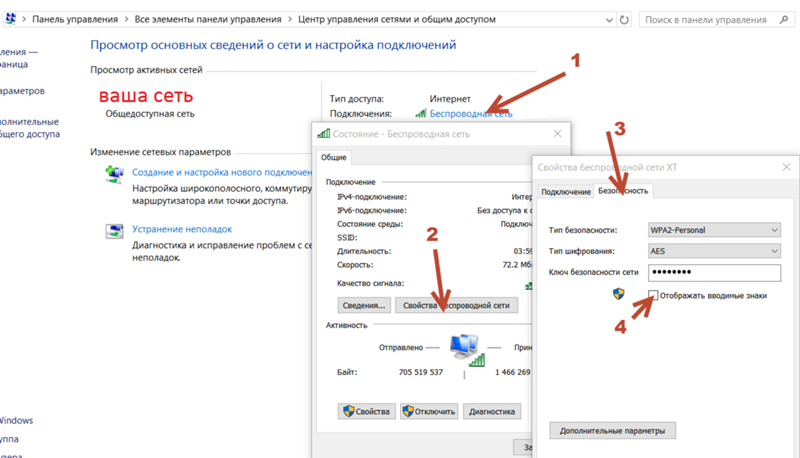
Task: Switch to the Подключение tab
Action: tap(566, 191)
